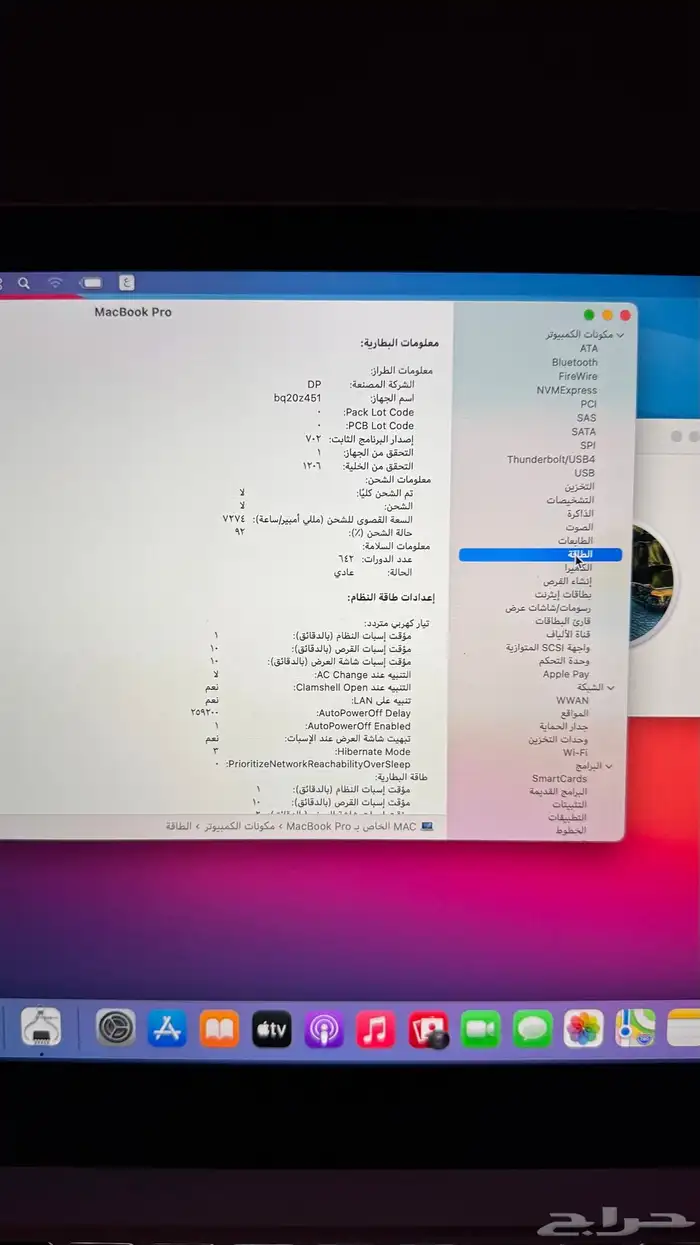The height and width of the screenshot is (1245, 700).
Task: Launch FaceTime from the dock
Action: 480,1029
